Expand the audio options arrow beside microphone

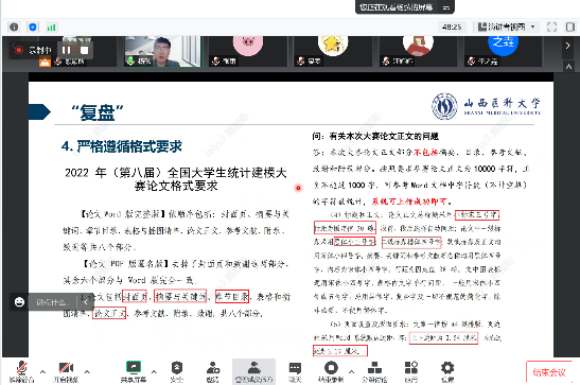(x=43, y=371)
